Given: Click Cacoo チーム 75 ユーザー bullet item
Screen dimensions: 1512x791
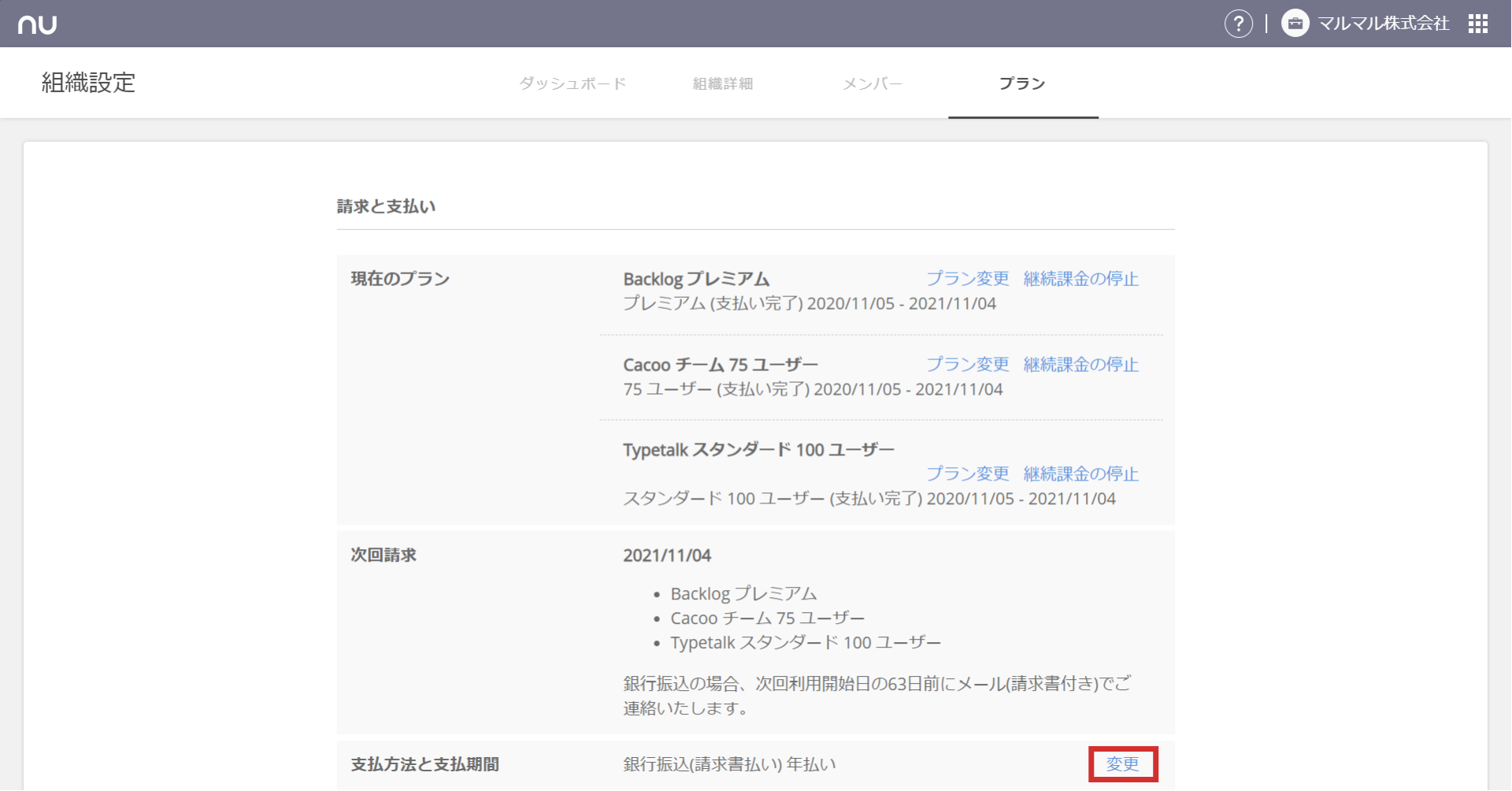Looking at the screenshot, I should coord(768,618).
